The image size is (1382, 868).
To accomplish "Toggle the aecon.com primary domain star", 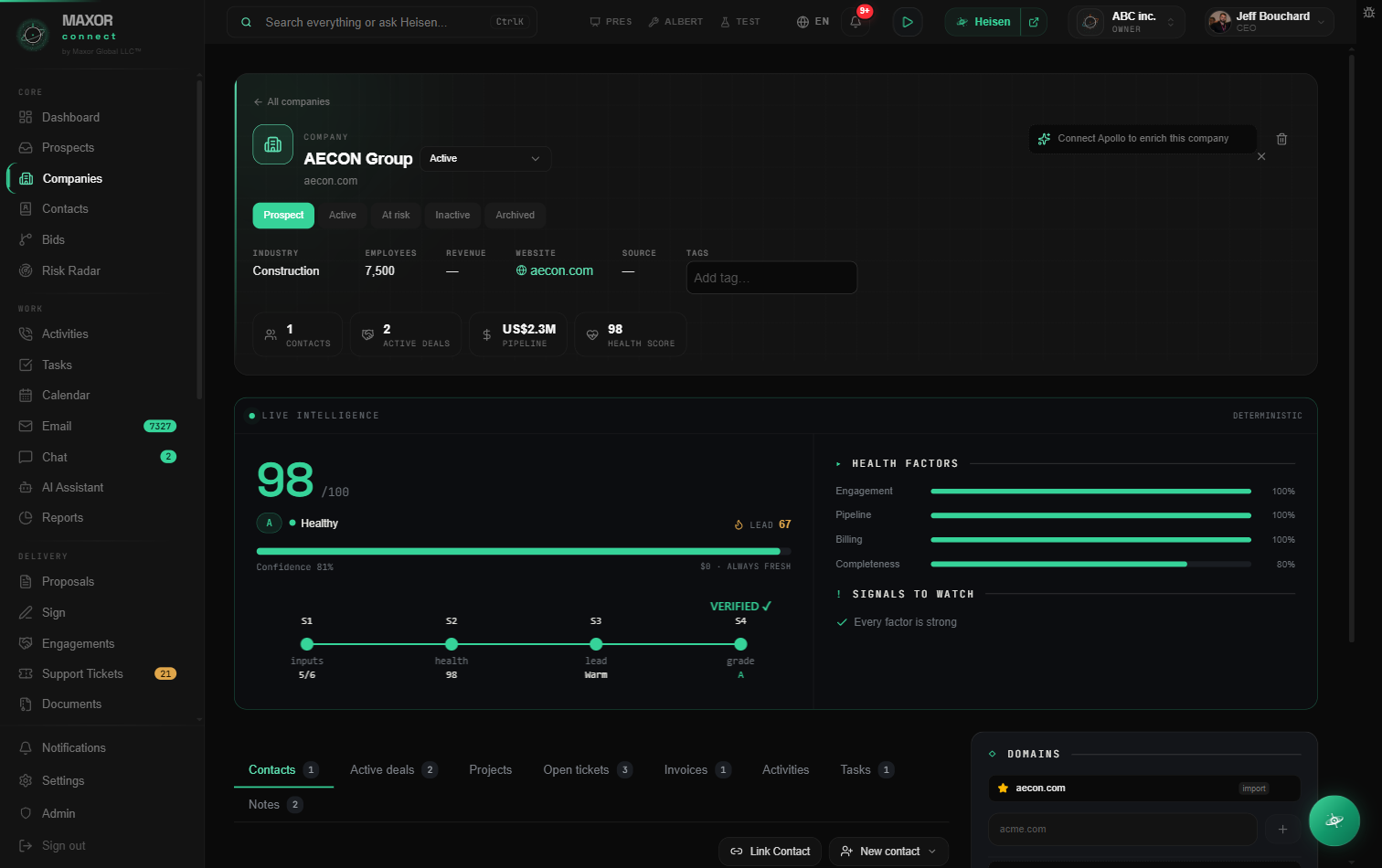I will [x=1003, y=788].
